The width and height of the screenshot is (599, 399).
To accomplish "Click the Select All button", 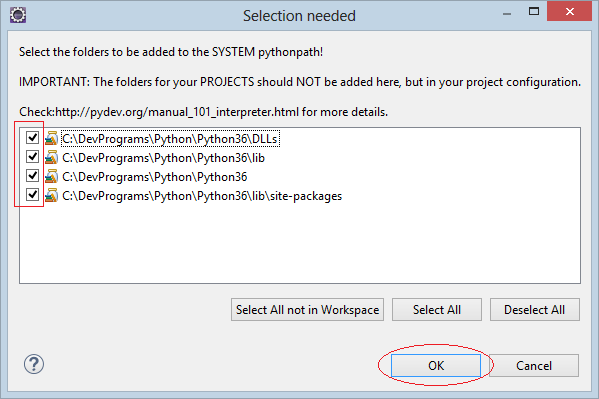I will (437, 310).
